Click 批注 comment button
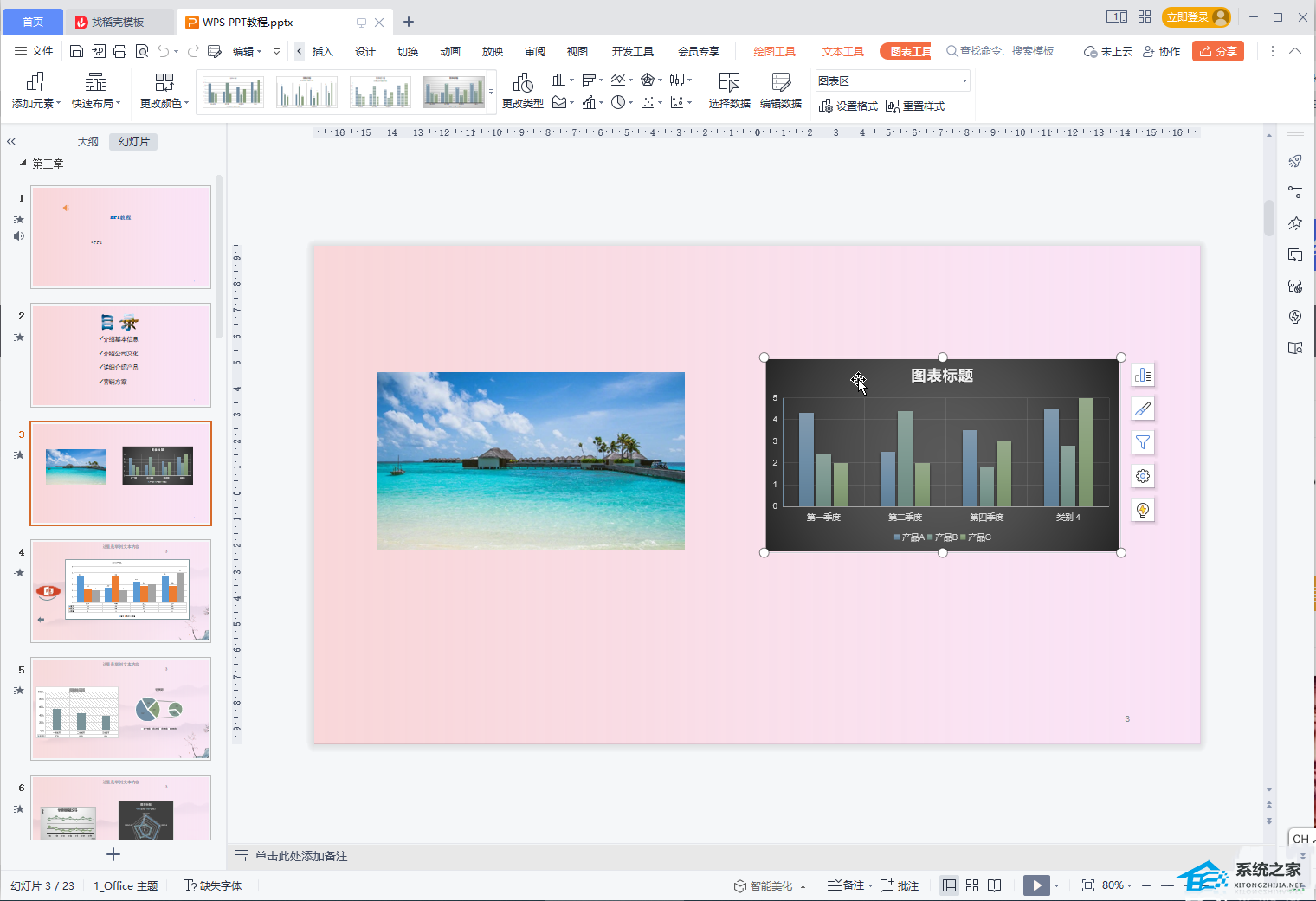Viewport: 1316px width, 901px height. tap(900, 885)
